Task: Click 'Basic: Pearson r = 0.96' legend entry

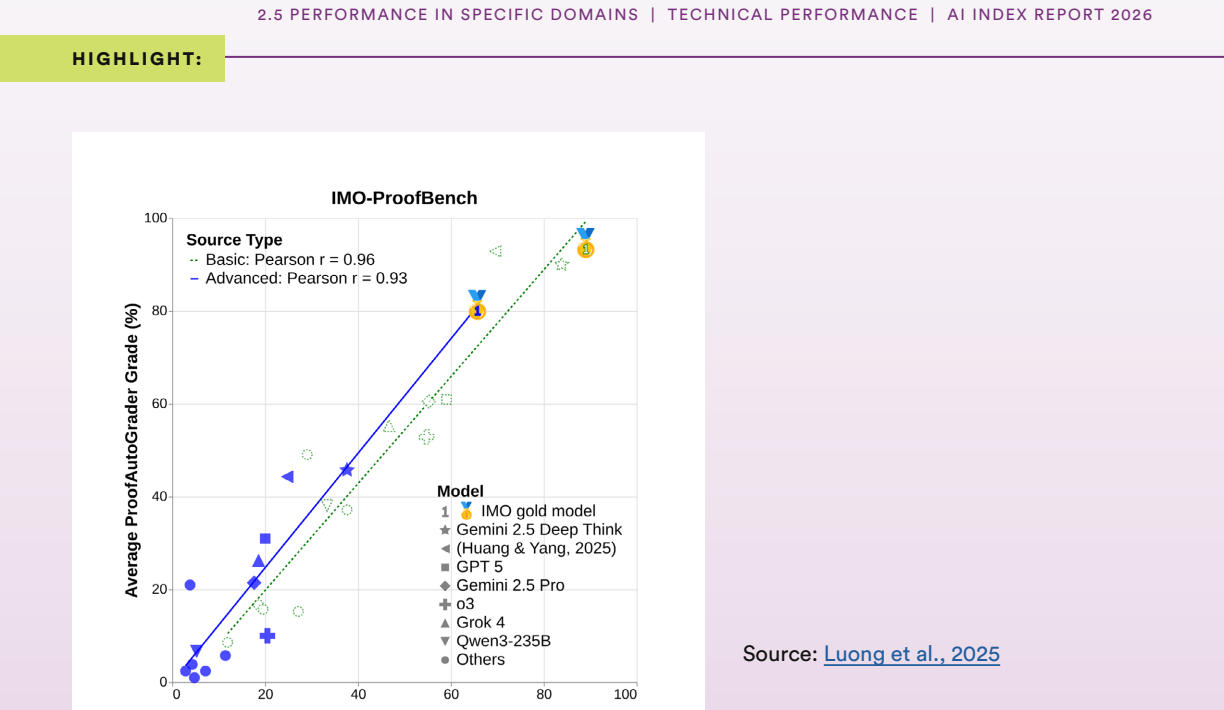Action: point(290,260)
